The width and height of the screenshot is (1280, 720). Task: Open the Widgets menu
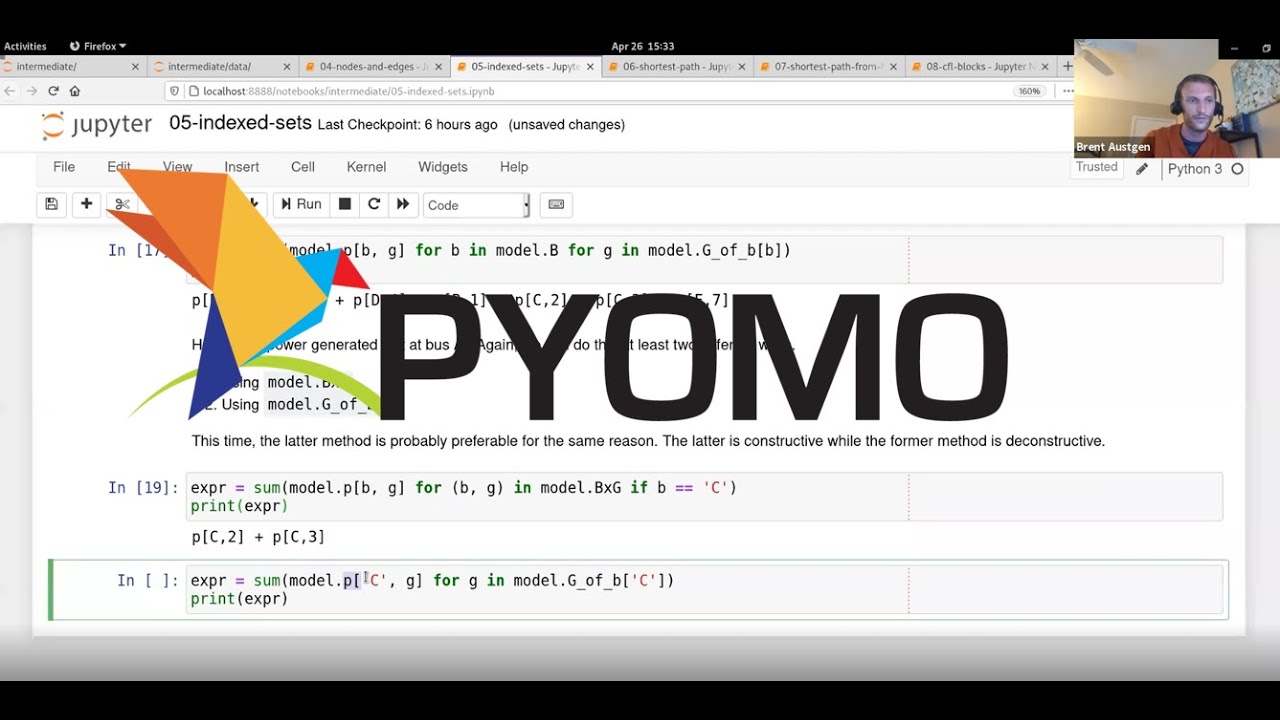(443, 167)
